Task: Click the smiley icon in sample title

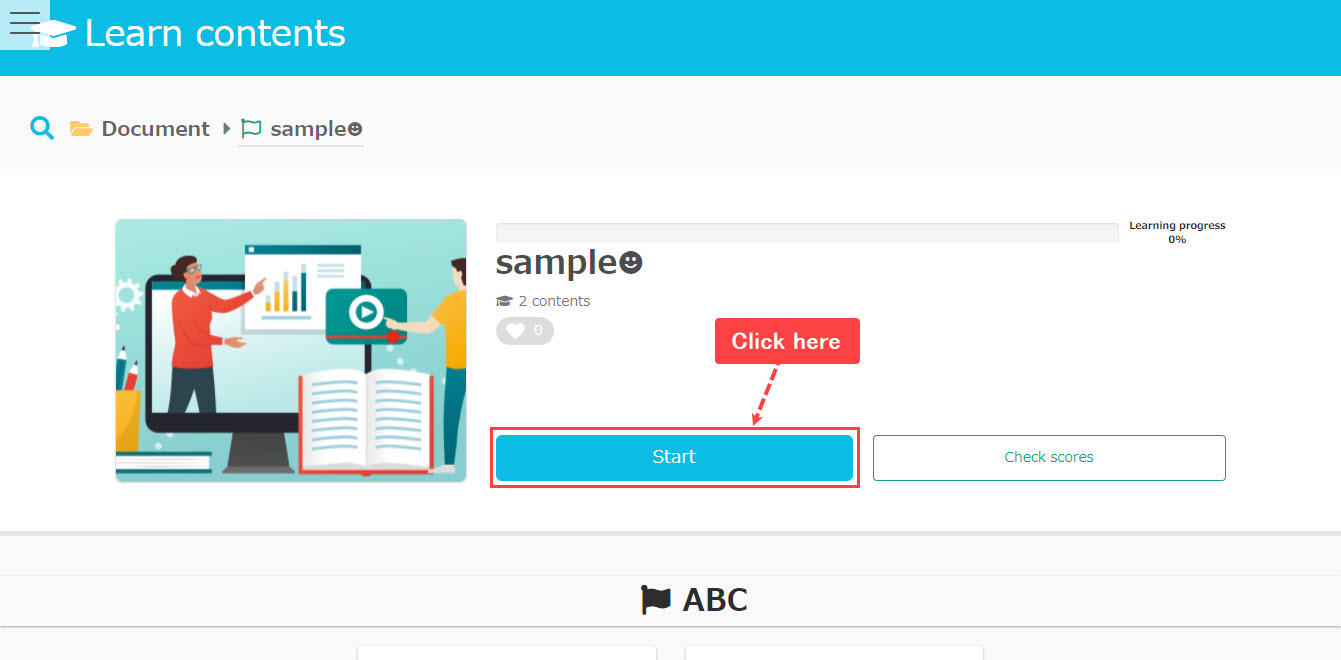Action: coord(631,263)
